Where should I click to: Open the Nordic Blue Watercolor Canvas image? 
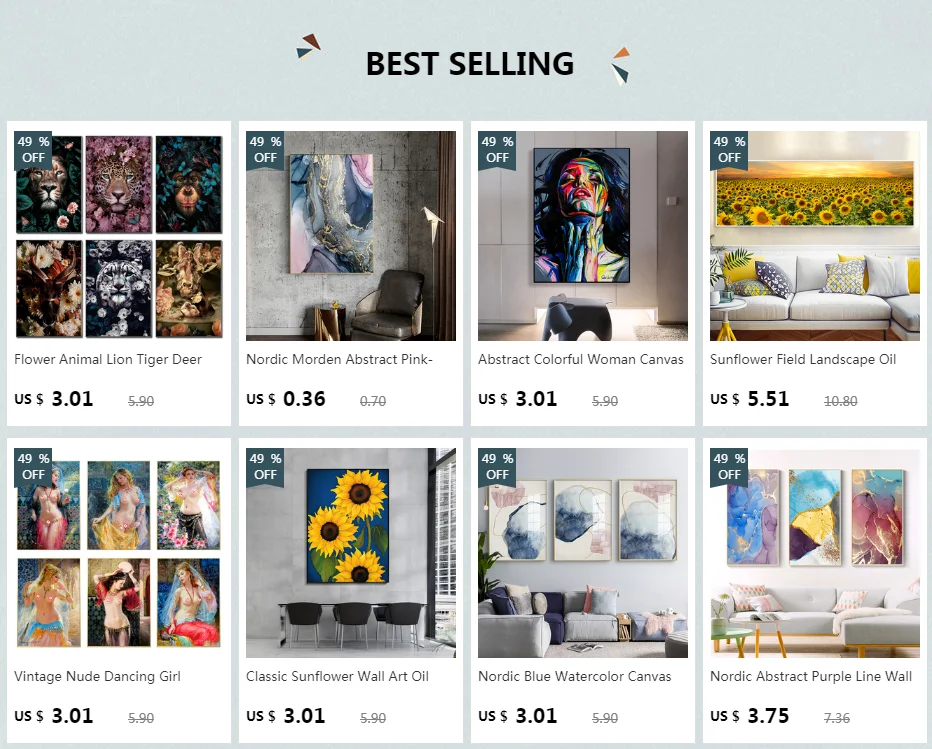pos(582,553)
